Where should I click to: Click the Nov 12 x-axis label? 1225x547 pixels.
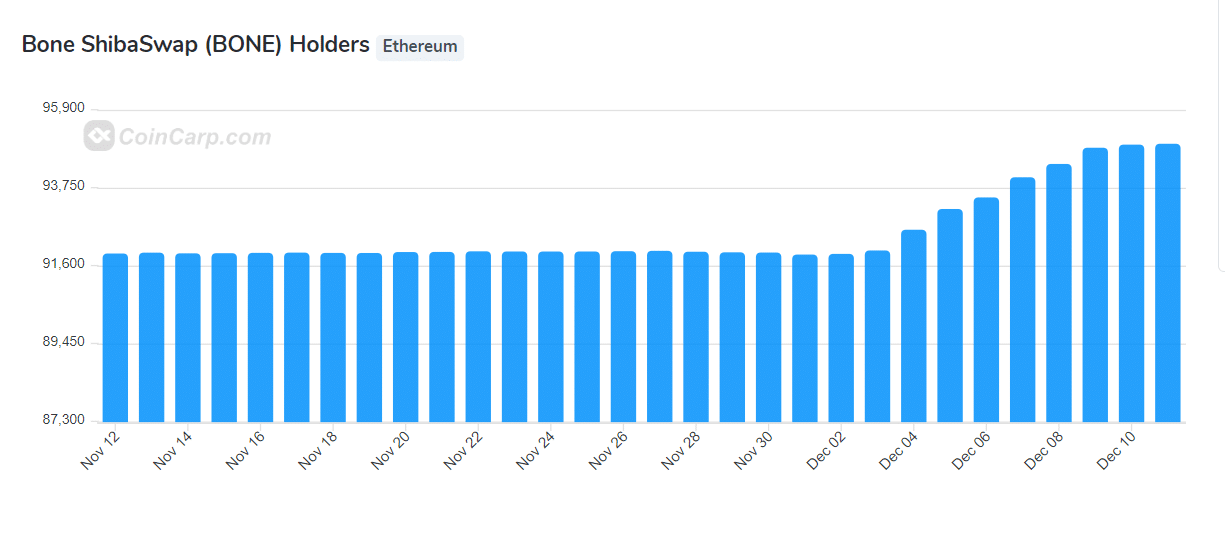click(x=100, y=450)
